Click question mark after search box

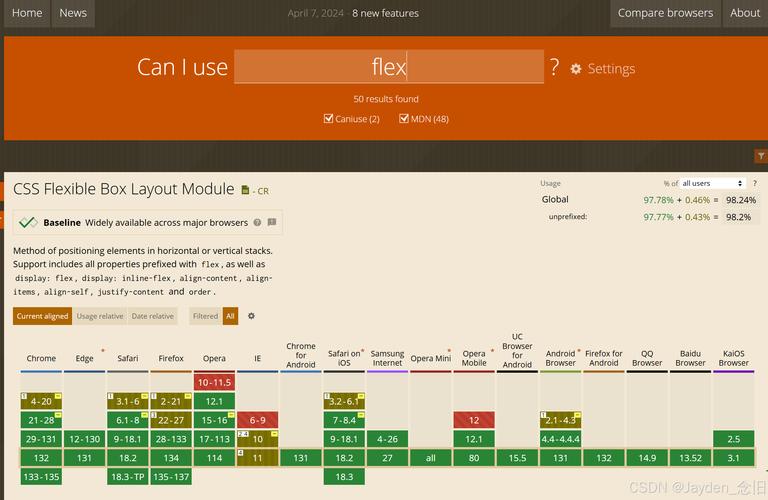[554, 67]
